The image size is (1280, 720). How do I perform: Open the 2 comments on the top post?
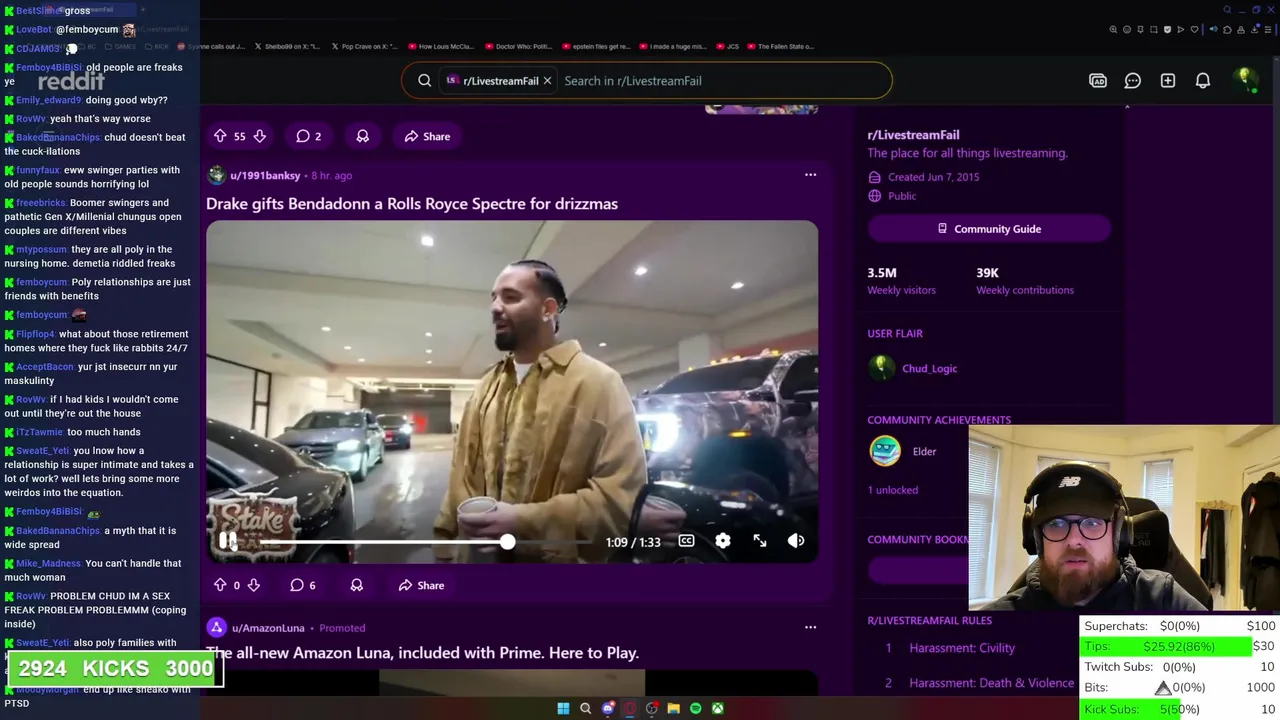tap(308, 136)
